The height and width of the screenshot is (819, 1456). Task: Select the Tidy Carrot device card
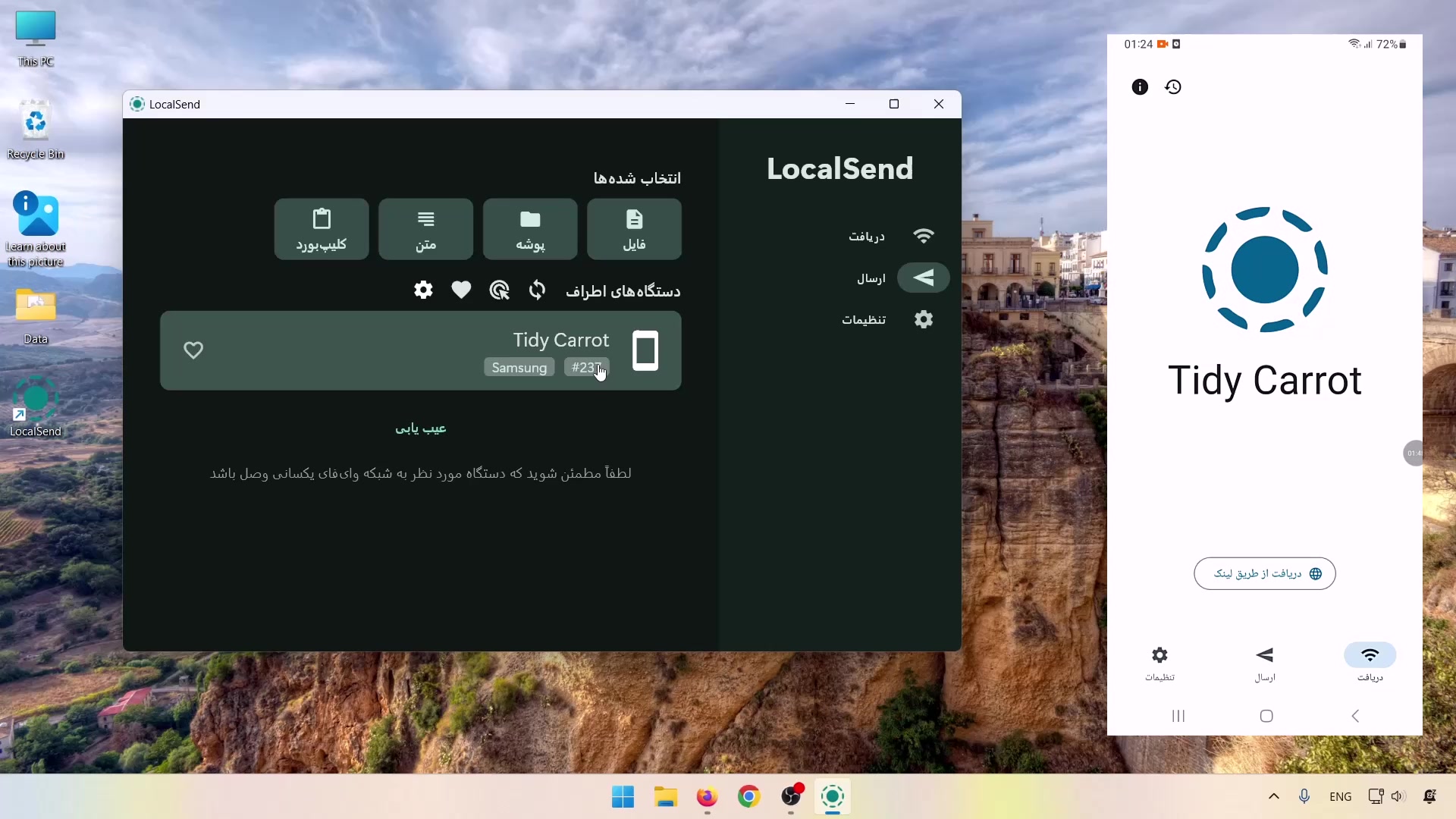pyautogui.click(x=421, y=350)
